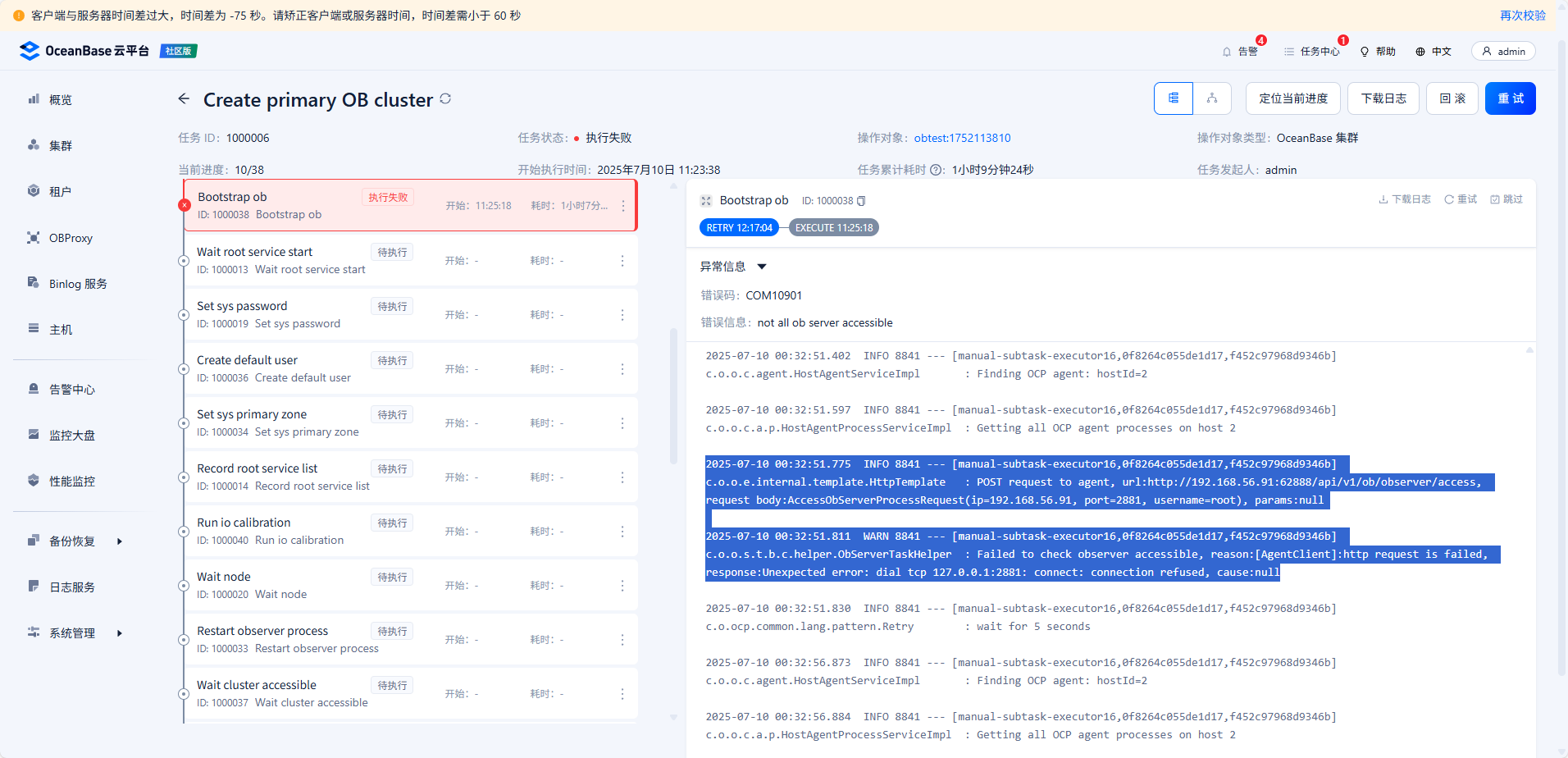Click the 回滚 rollback button
Screen dimensions: 1568x758
[1452, 98]
